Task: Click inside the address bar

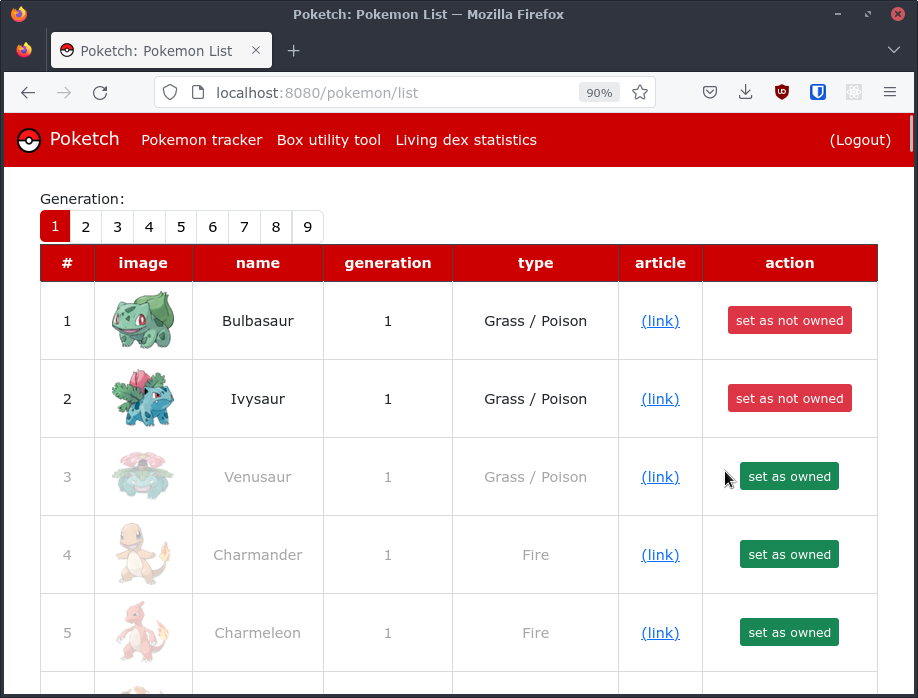Action: [x=400, y=92]
